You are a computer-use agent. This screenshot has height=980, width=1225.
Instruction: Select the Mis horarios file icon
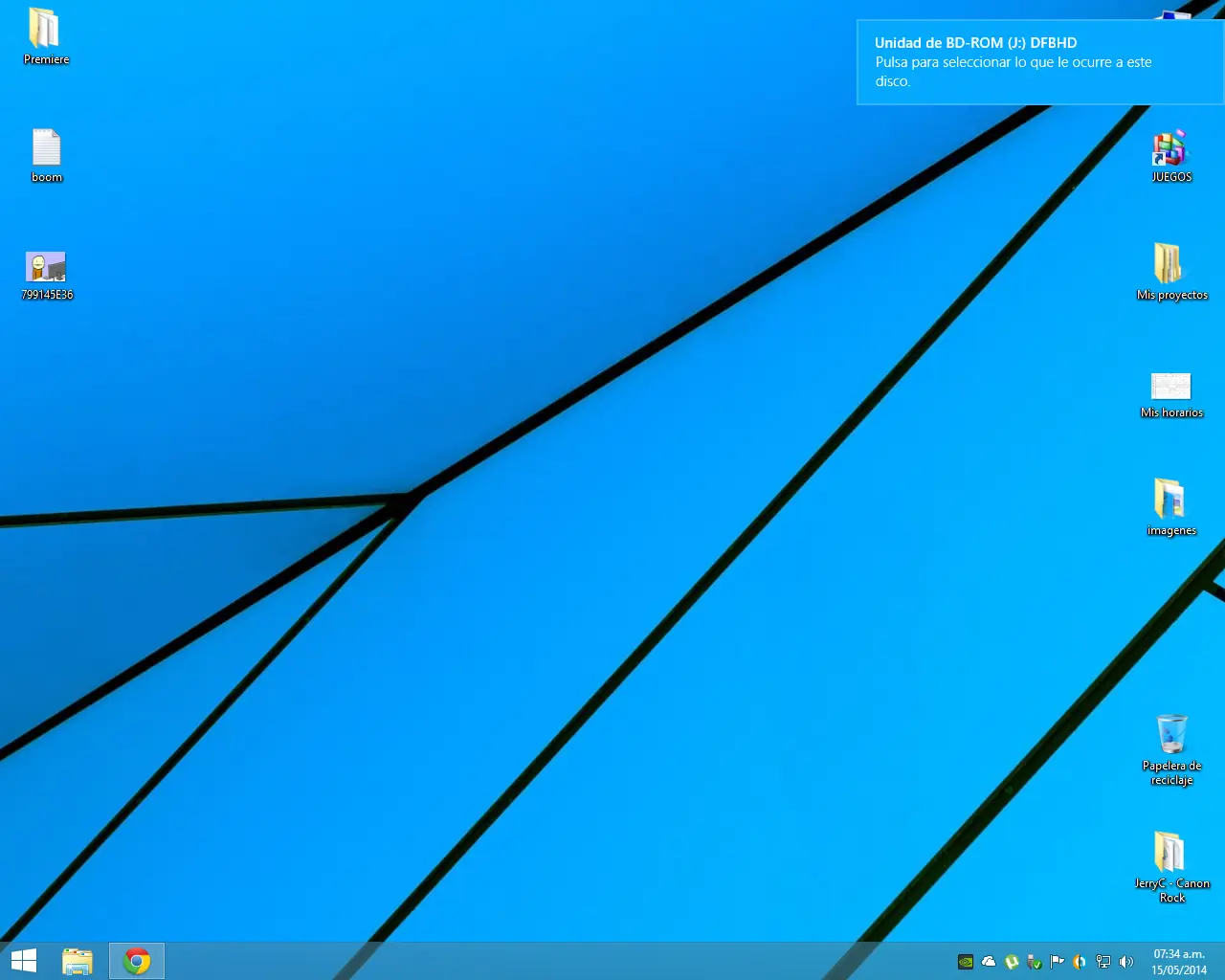point(1171,395)
